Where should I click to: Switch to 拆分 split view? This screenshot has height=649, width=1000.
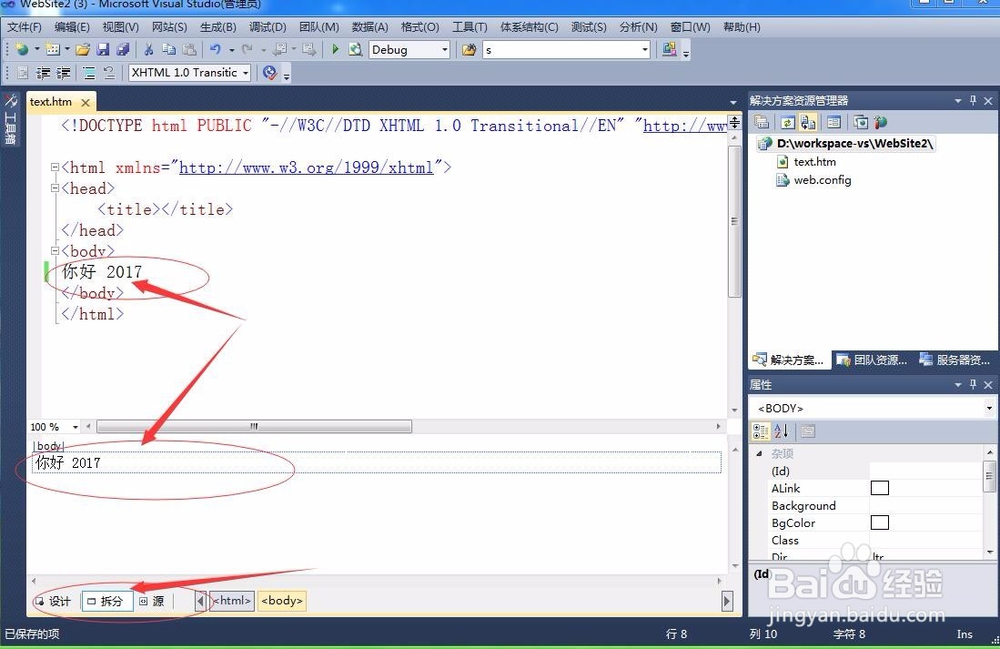107,601
